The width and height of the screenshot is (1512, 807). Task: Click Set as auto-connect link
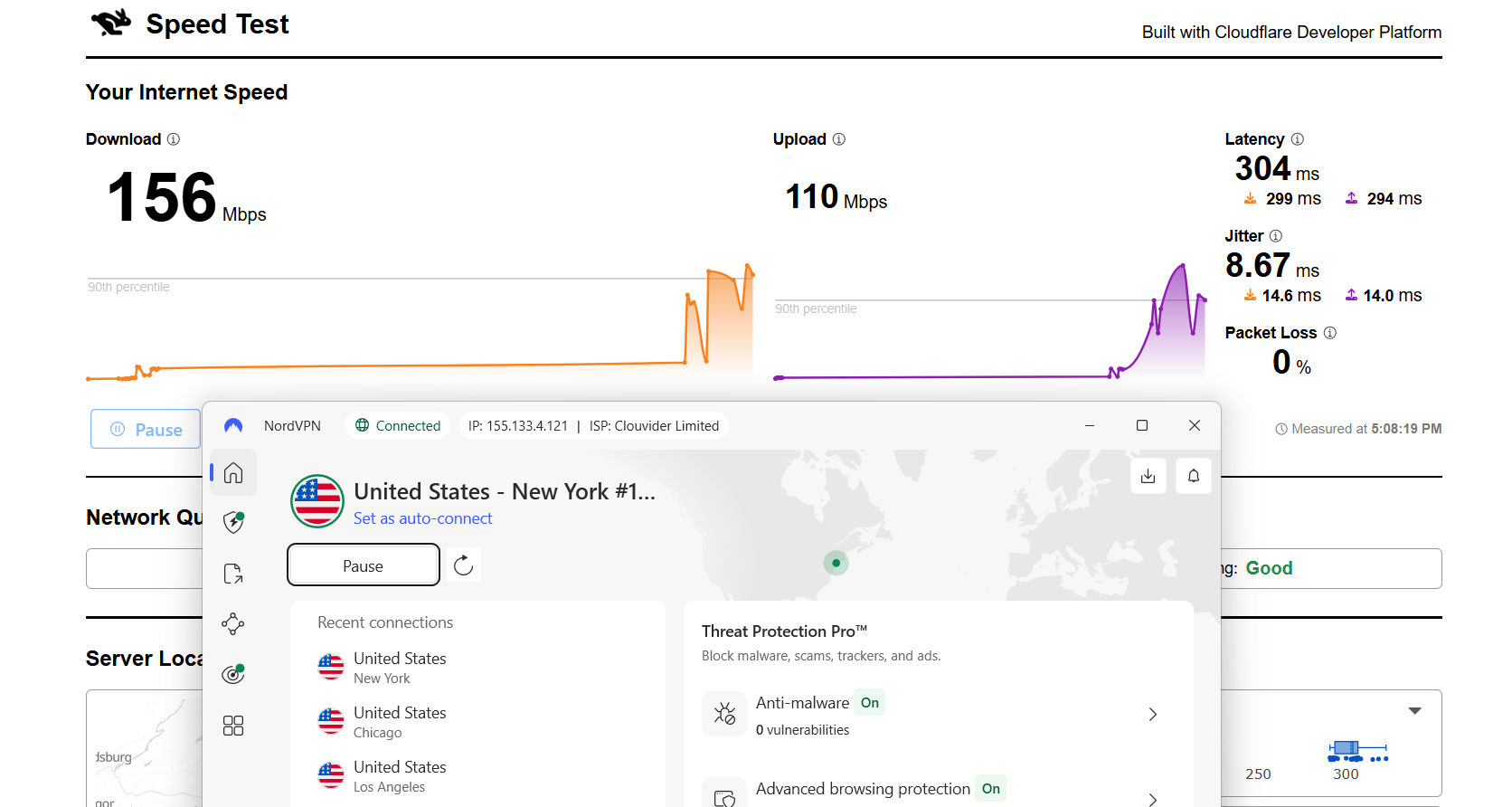tap(423, 518)
